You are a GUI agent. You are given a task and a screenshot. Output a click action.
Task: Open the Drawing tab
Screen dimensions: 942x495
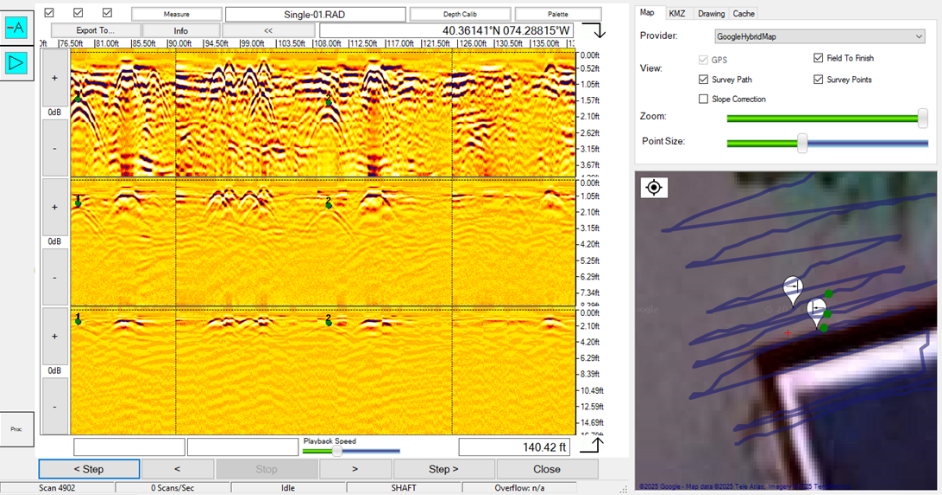click(711, 13)
